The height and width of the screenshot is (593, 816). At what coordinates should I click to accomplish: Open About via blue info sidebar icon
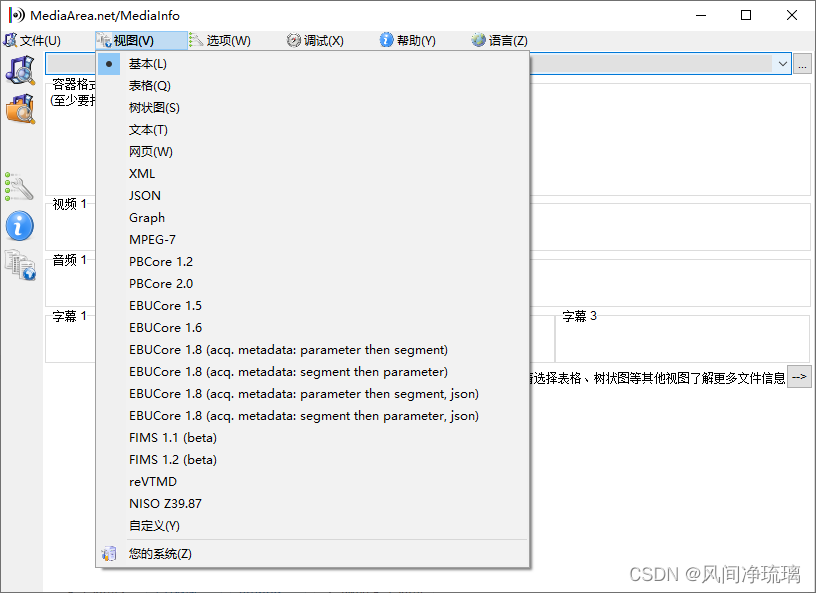point(20,226)
